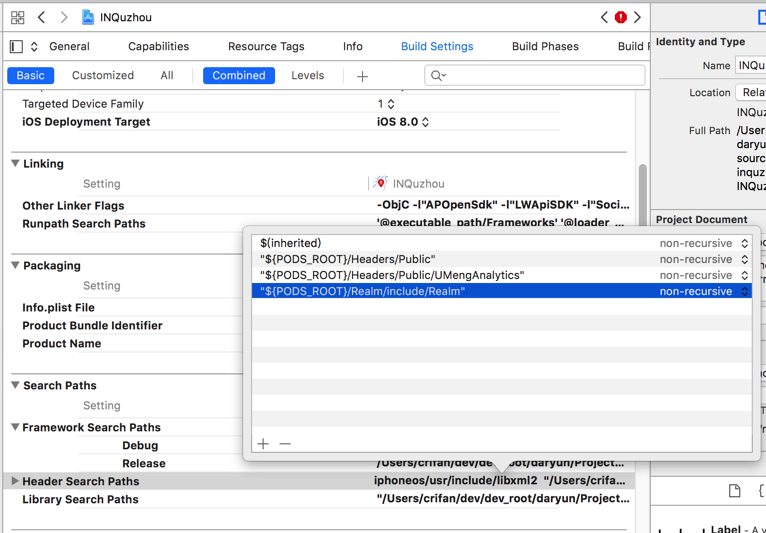766x533 pixels.
Task: Select the Combined view
Action: pos(239,76)
